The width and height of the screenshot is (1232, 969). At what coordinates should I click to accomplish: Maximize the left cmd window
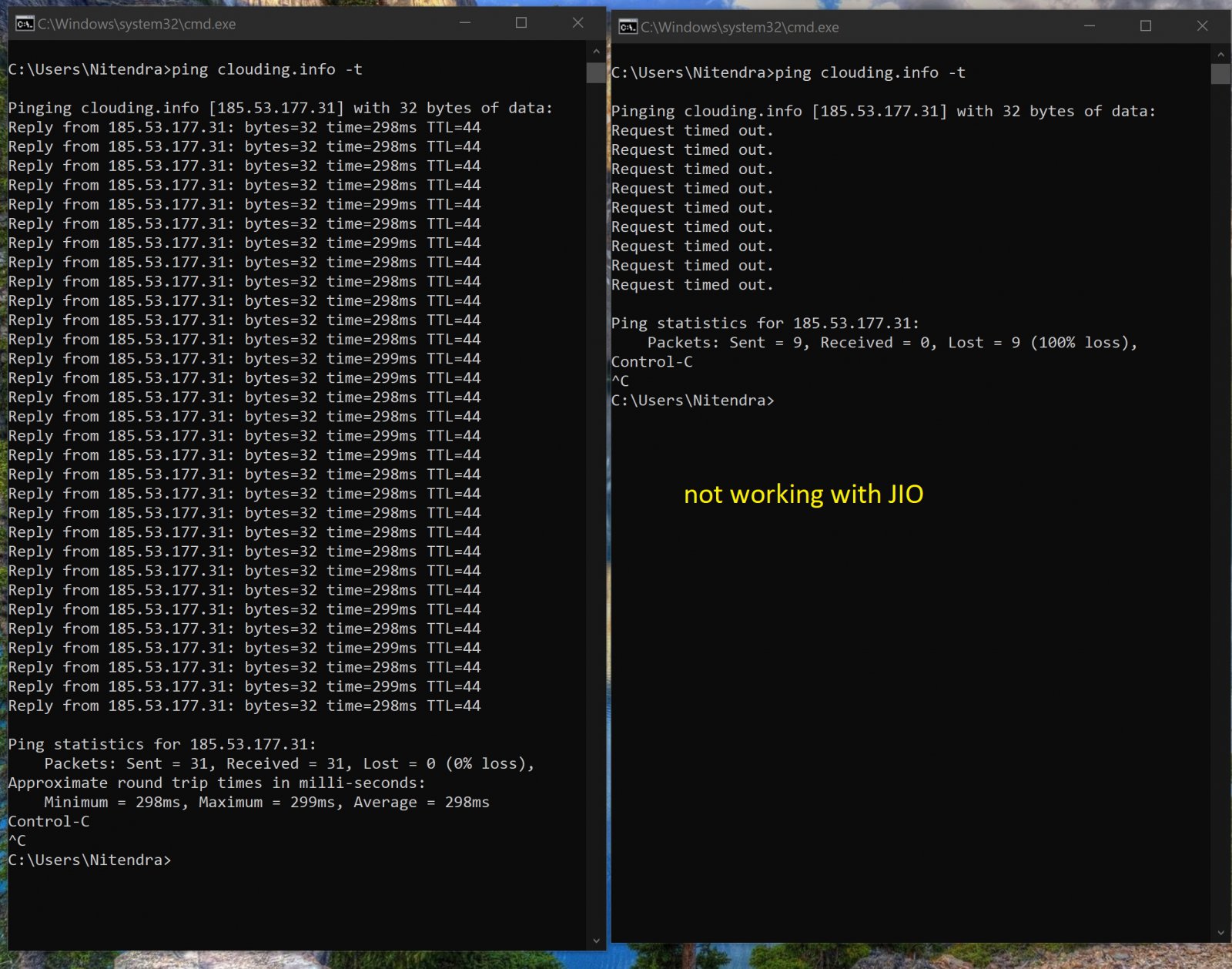(521, 23)
